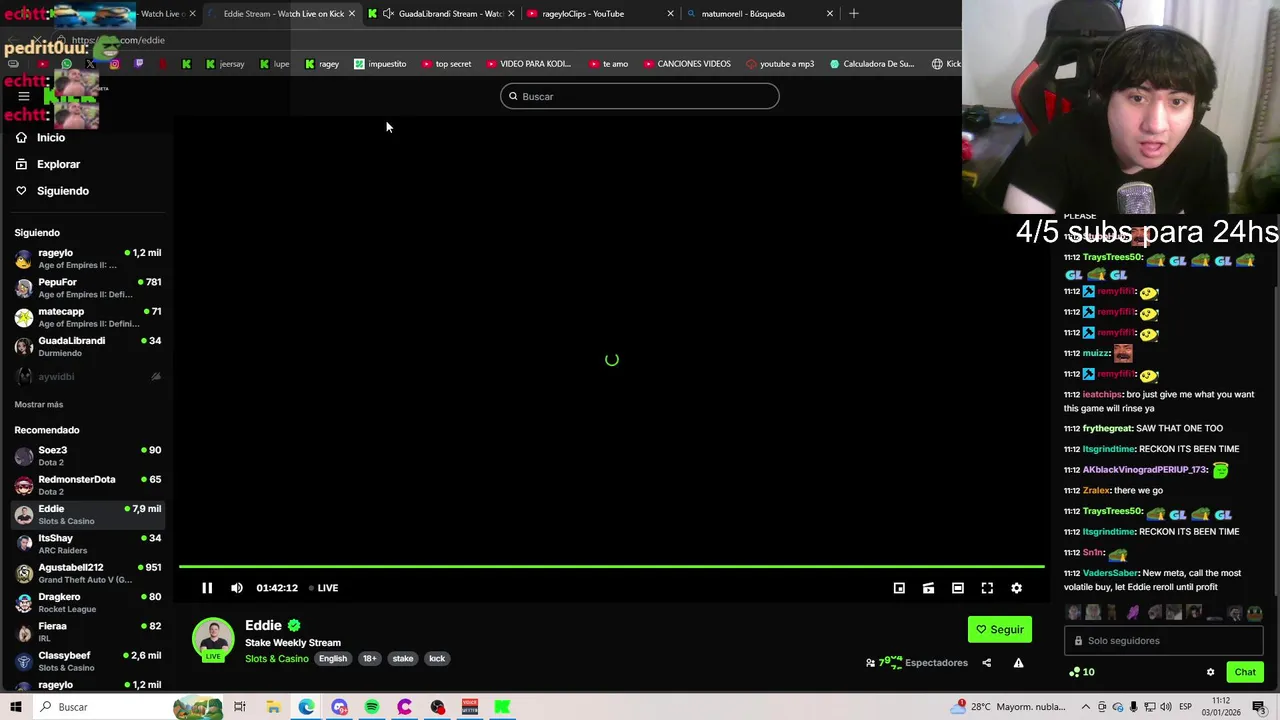Click the Slots & Casino category link
Image resolution: width=1280 pixels, height=720 pixels.
pyautogui.click(x=277, y=659)
